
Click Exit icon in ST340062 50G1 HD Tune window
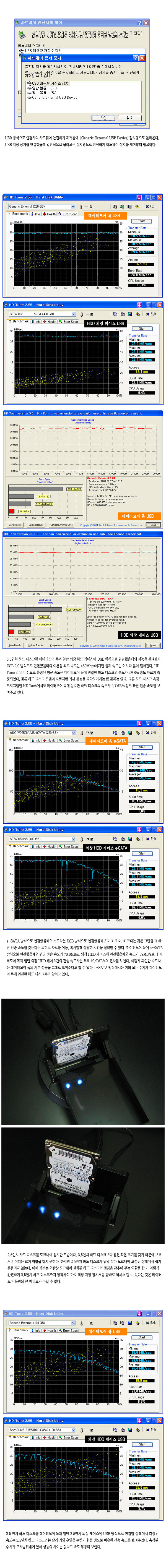pos(151,314)
